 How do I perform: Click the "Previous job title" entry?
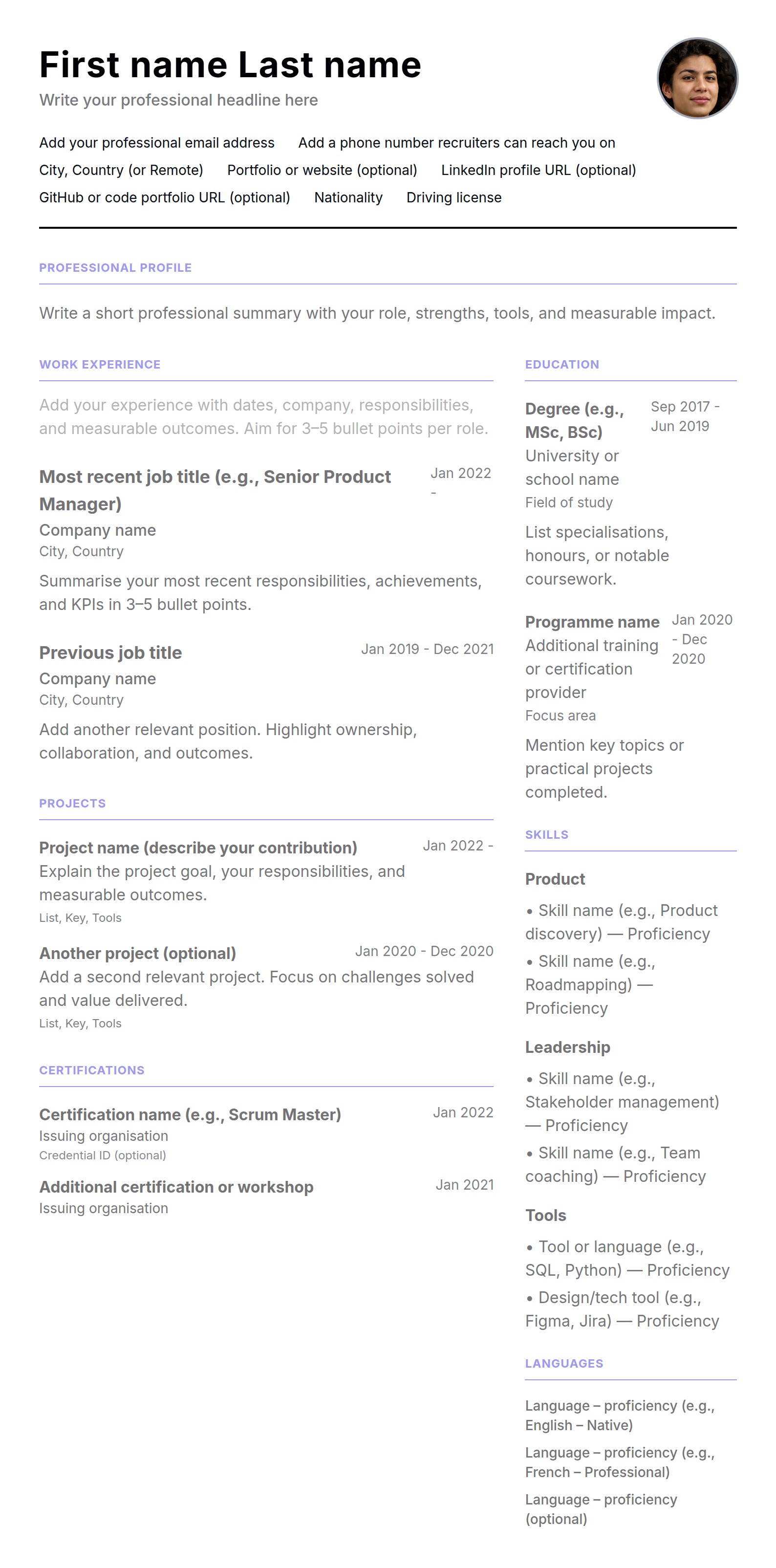pyautogui.click(x=110, y=653)
